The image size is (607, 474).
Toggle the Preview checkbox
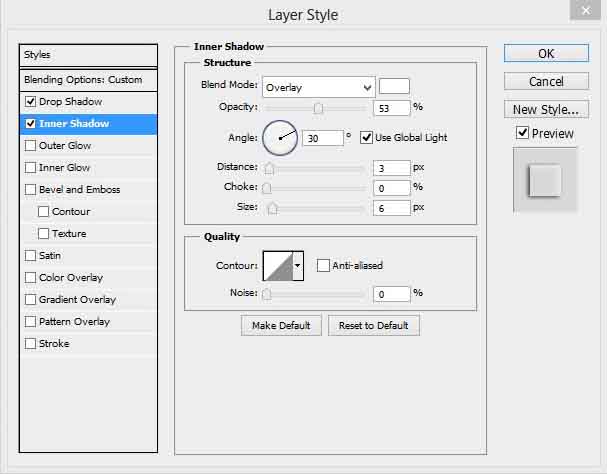pos(522,133)
